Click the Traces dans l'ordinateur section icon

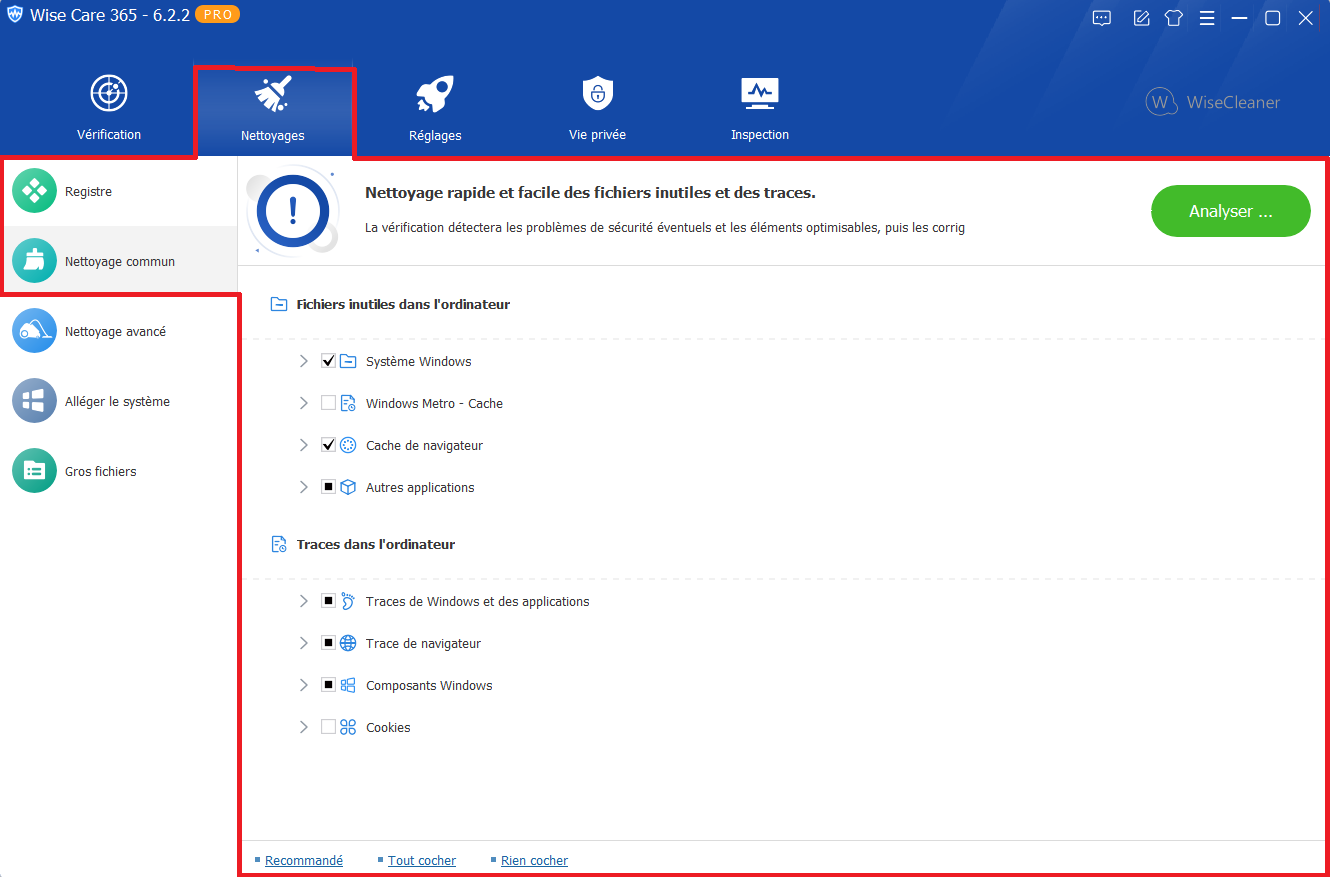pos(280,544)
